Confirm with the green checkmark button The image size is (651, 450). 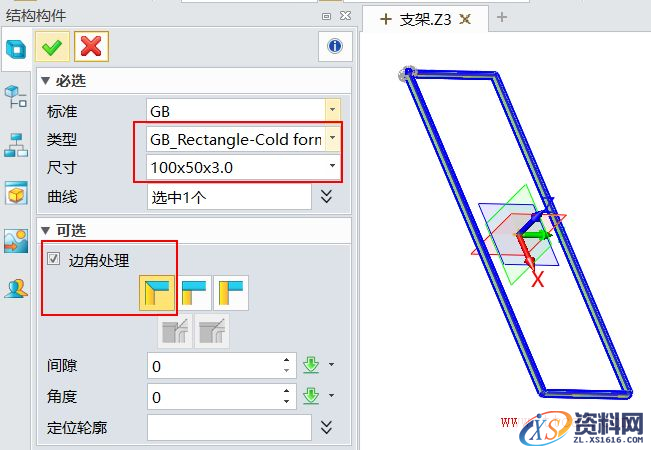[x=52, y=46]
